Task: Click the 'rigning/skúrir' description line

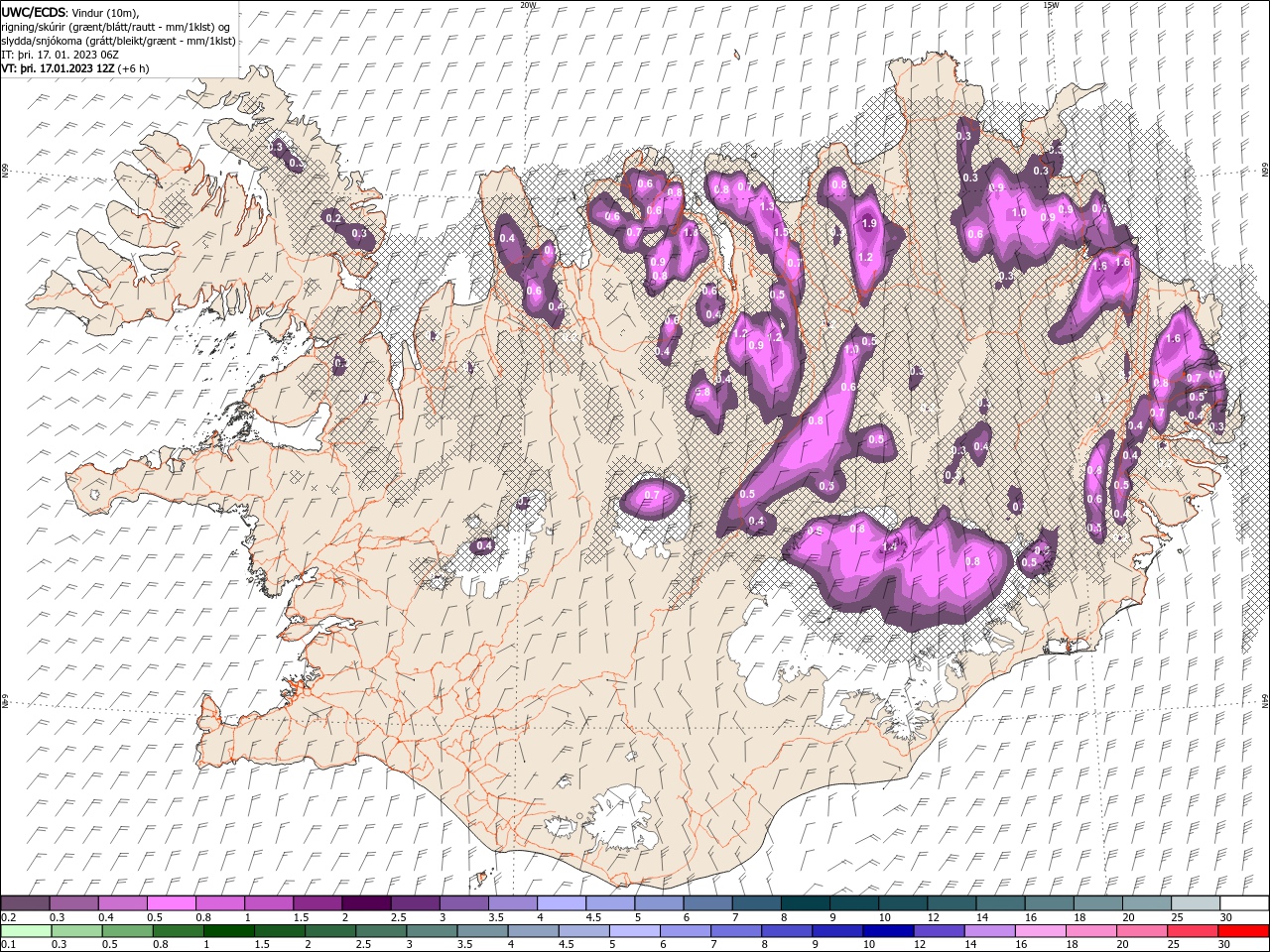Action: coord(116,27)
